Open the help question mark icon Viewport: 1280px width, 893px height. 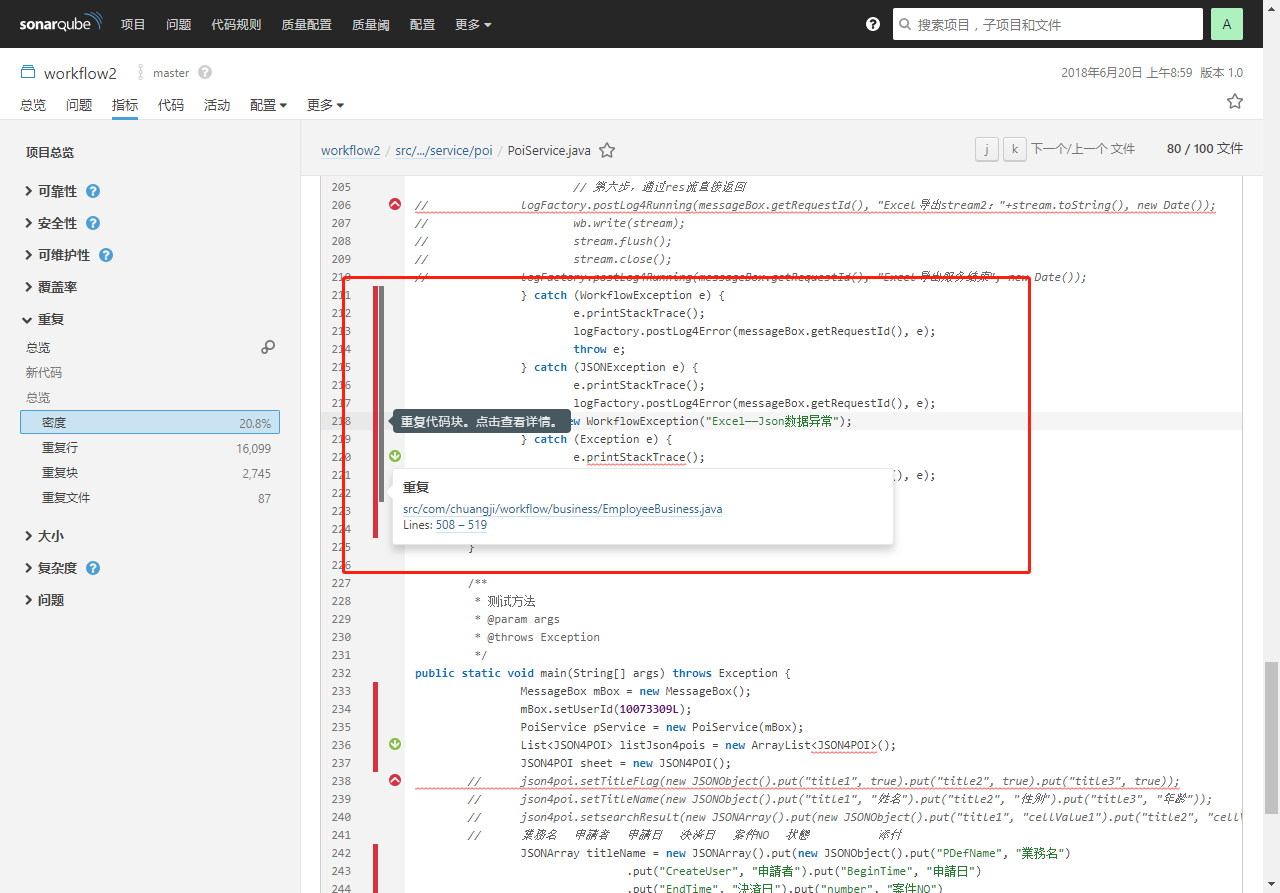(x=873, y=24)
